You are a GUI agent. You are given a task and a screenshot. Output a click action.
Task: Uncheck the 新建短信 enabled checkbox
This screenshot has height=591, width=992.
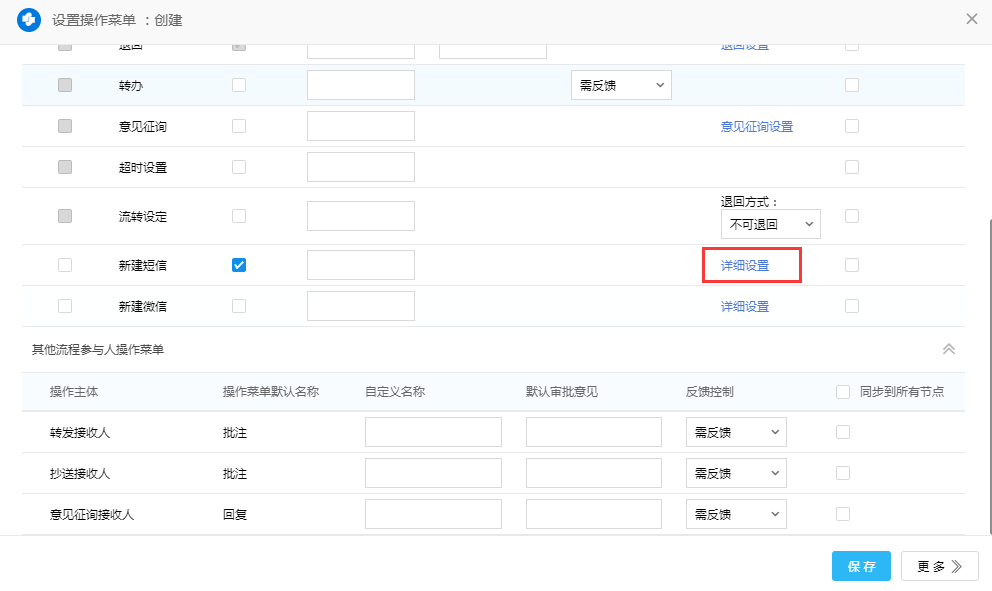[239, 265]
